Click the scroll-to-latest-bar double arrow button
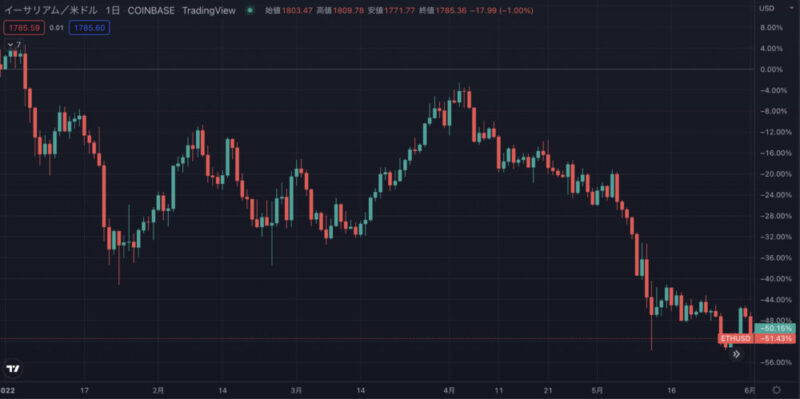Image resolution: width=800 pixels, height=399 pixels. click(x=736, y=354)
